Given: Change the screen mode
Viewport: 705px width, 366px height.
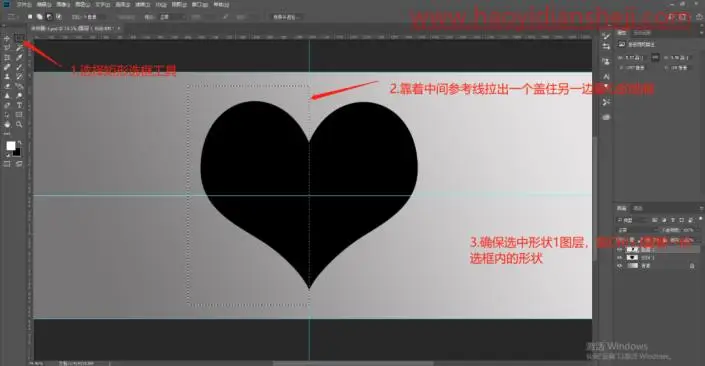Looking at the screenshot, I should [x=19, y=164].
